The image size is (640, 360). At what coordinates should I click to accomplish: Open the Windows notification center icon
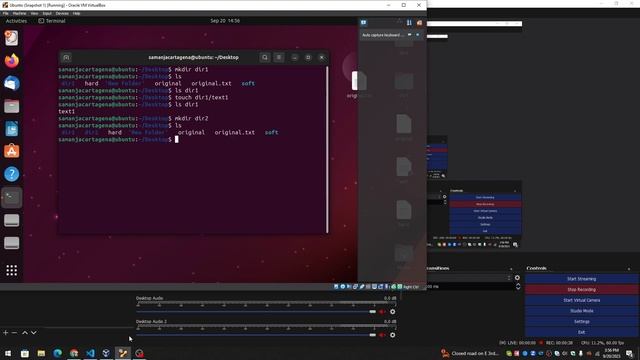coord(629,353)
